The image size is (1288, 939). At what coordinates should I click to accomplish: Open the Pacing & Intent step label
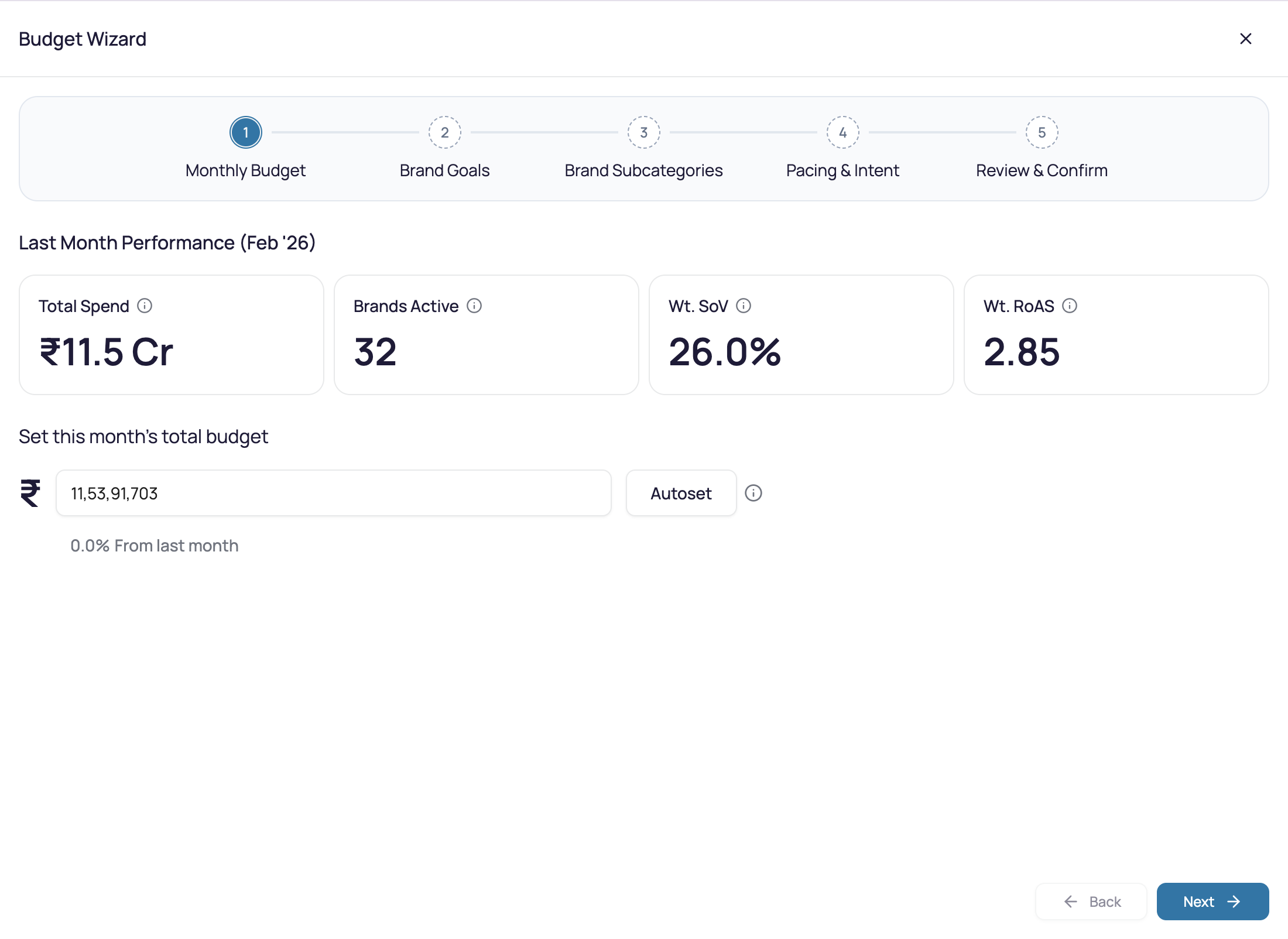pos(843,170)
